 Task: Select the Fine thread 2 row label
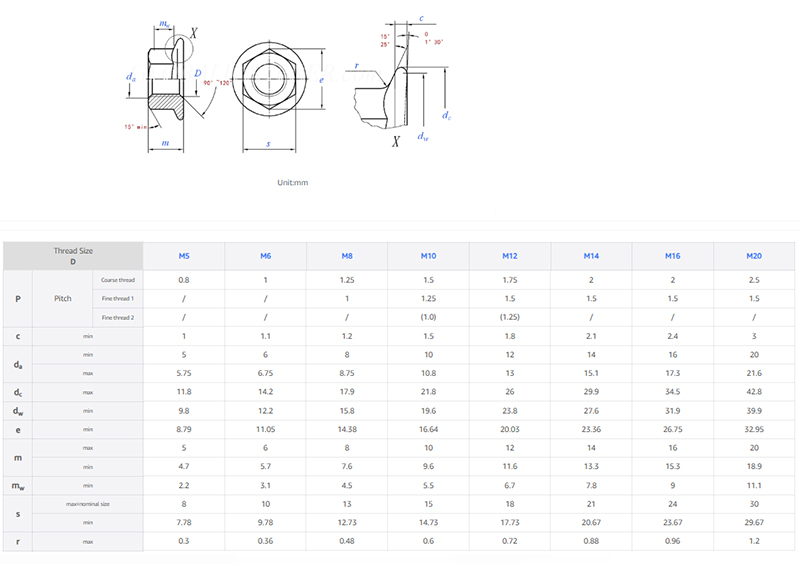click(118, 318)
